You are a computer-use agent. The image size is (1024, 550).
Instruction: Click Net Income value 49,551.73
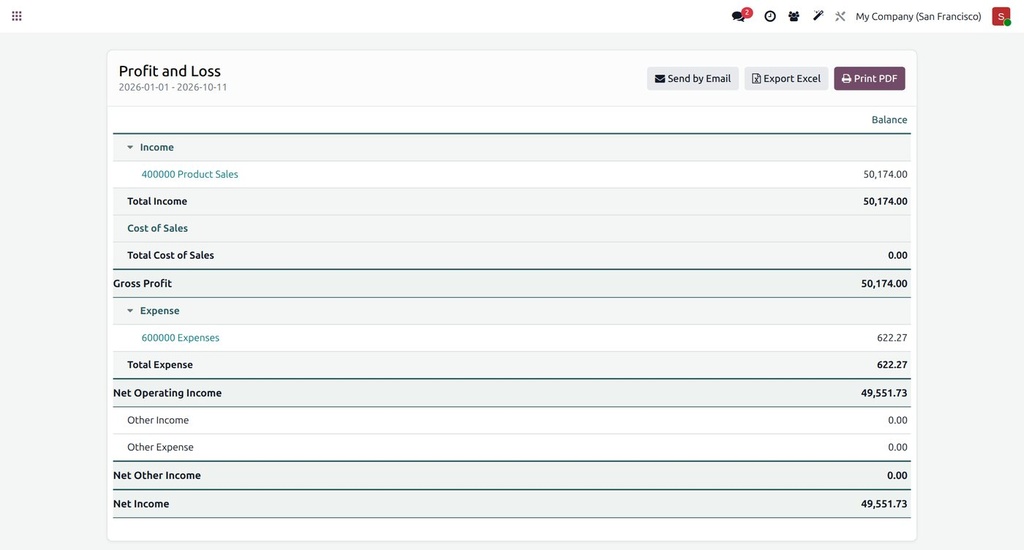[884, 504]
